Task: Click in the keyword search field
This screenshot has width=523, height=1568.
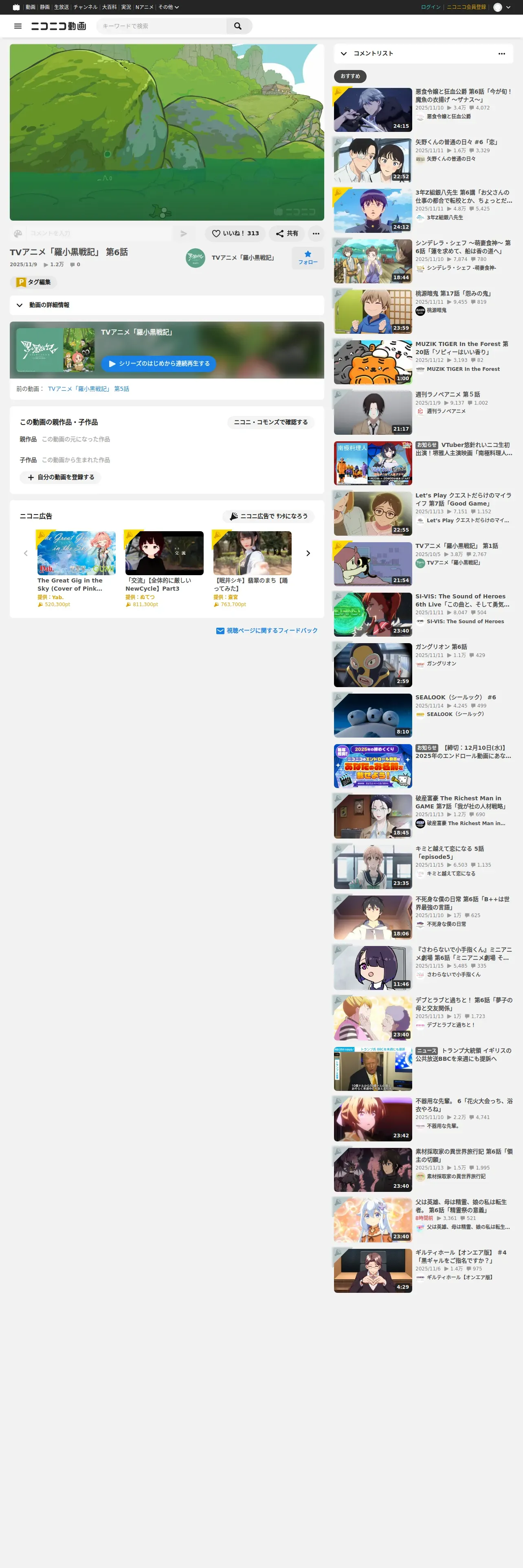Action: (162, 26)
